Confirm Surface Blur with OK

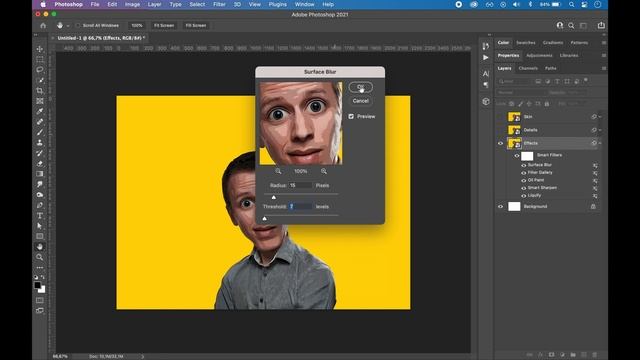tap(360, 87)
